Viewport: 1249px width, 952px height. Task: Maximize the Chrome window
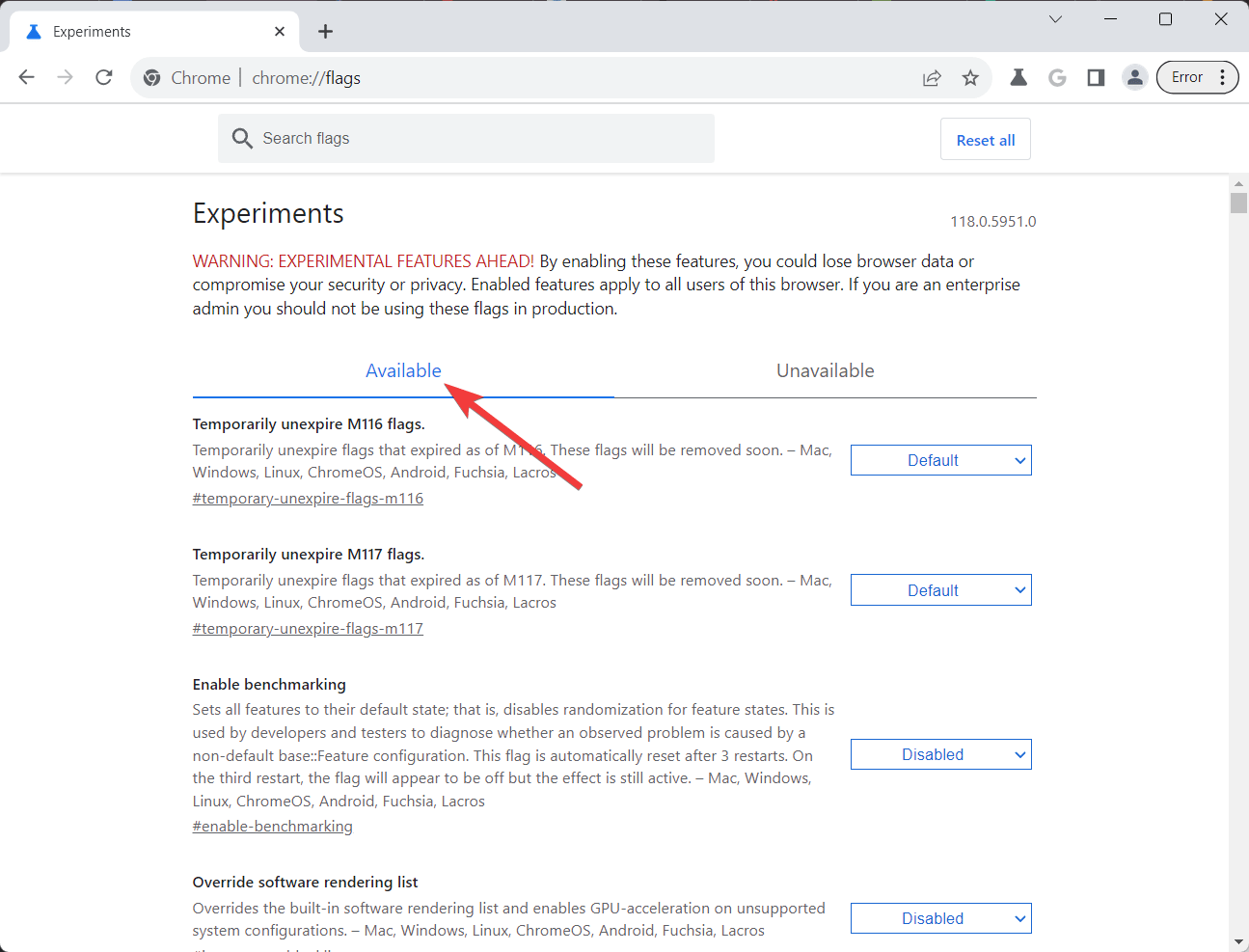pos(1166,19)
